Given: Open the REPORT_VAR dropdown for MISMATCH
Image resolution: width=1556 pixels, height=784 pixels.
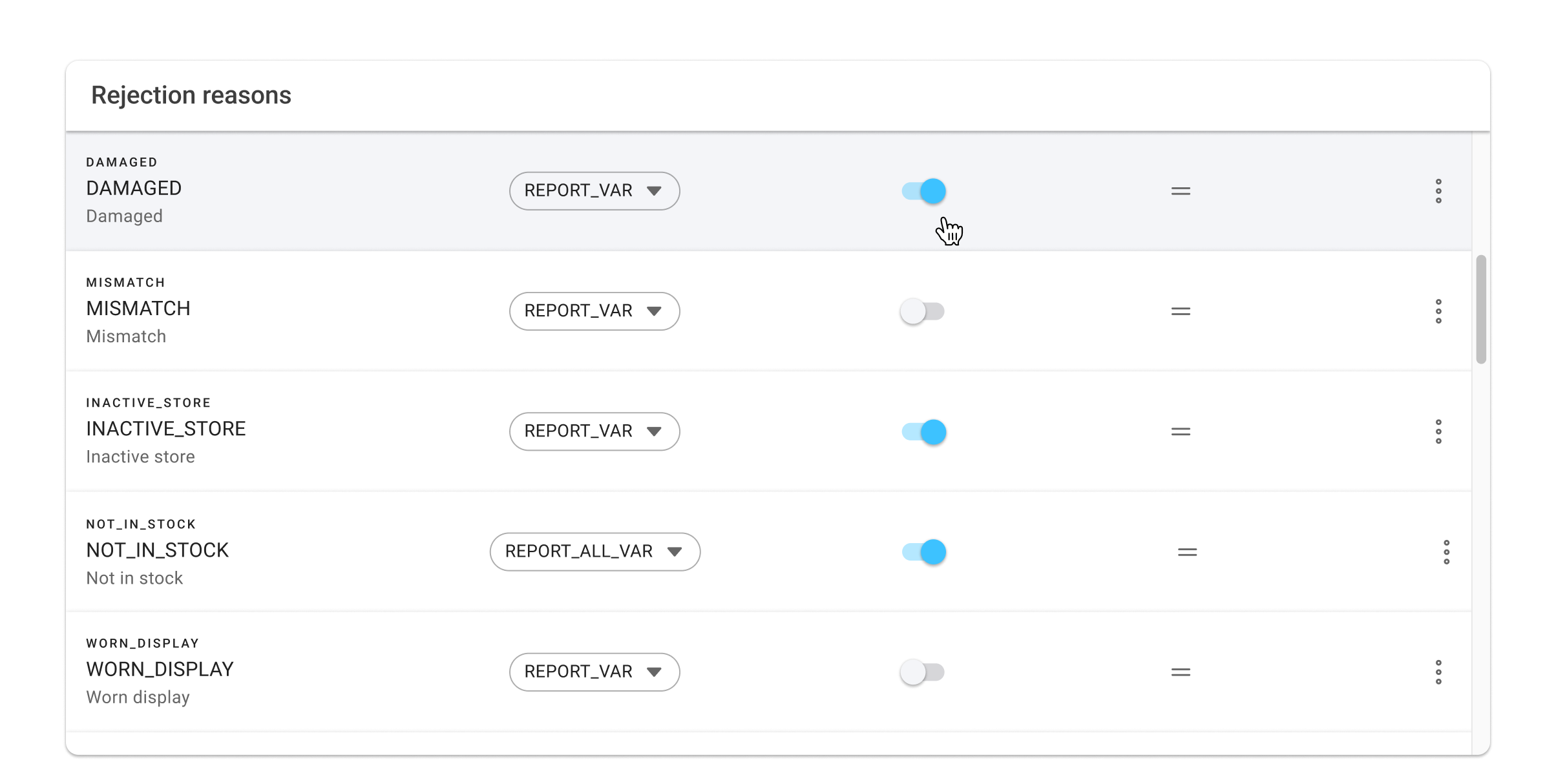Looking at the screenshot, I should pyautogui.click(x=594, y=311).
